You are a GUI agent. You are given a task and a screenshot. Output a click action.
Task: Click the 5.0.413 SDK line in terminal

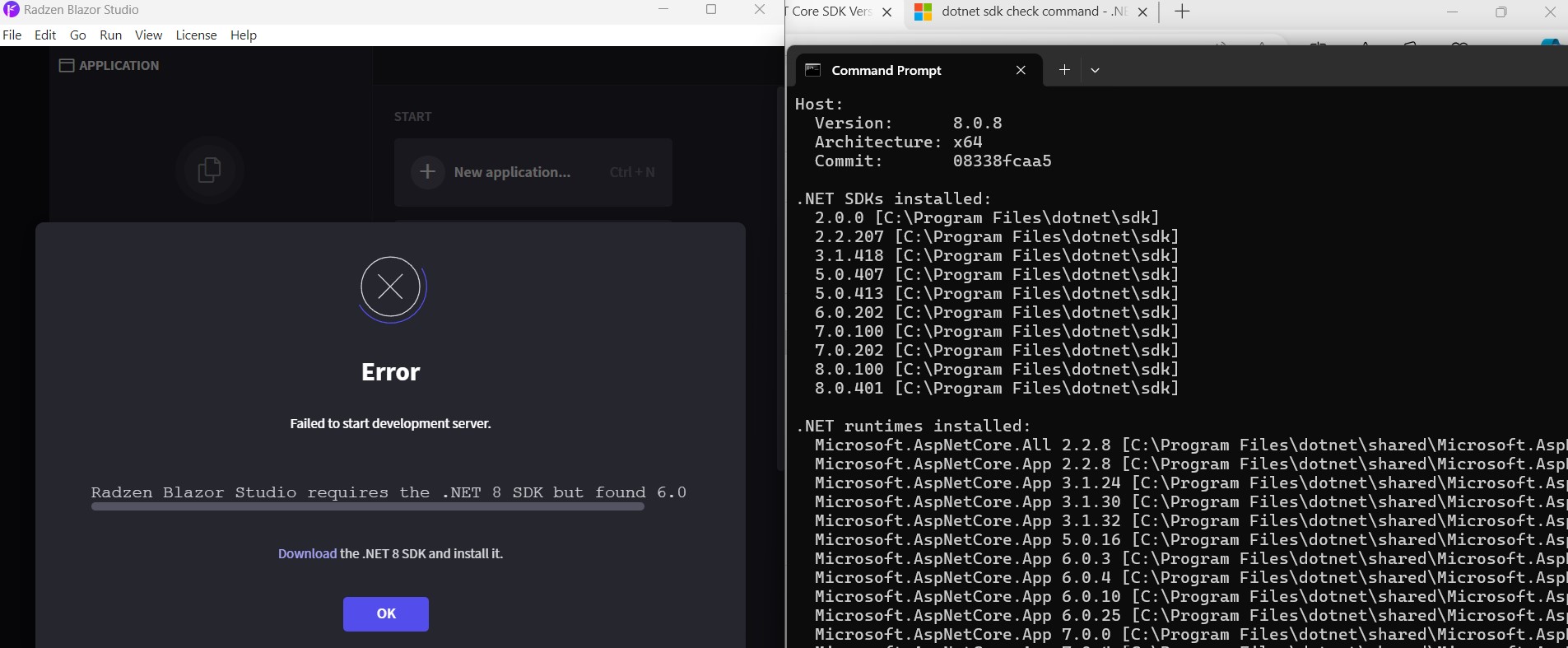pos(997,293)
